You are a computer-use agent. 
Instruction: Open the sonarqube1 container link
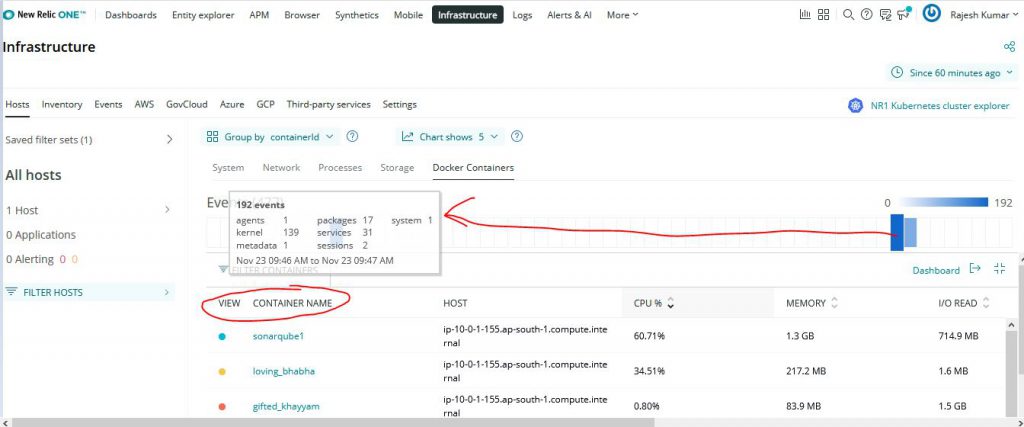(x=278, y=336)
